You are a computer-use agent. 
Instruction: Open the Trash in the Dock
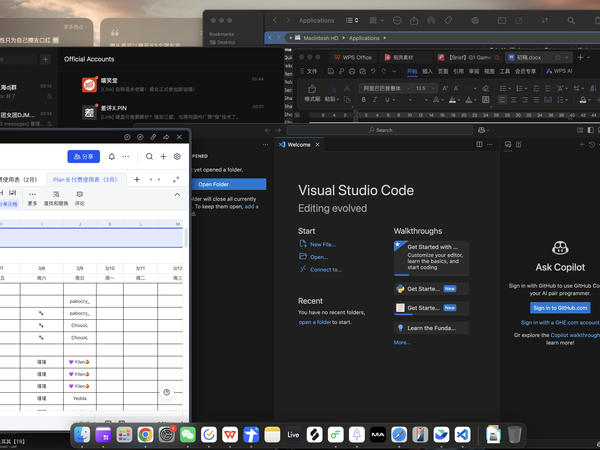[x=515, y=435]
